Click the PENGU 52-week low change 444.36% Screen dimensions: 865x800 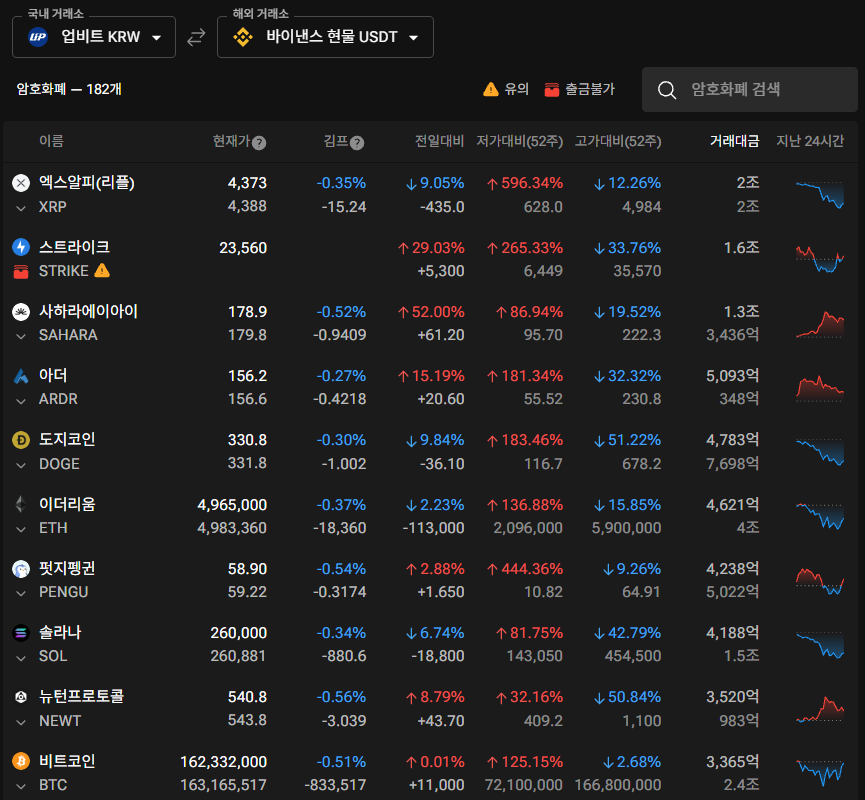click(x=525, y=569)
